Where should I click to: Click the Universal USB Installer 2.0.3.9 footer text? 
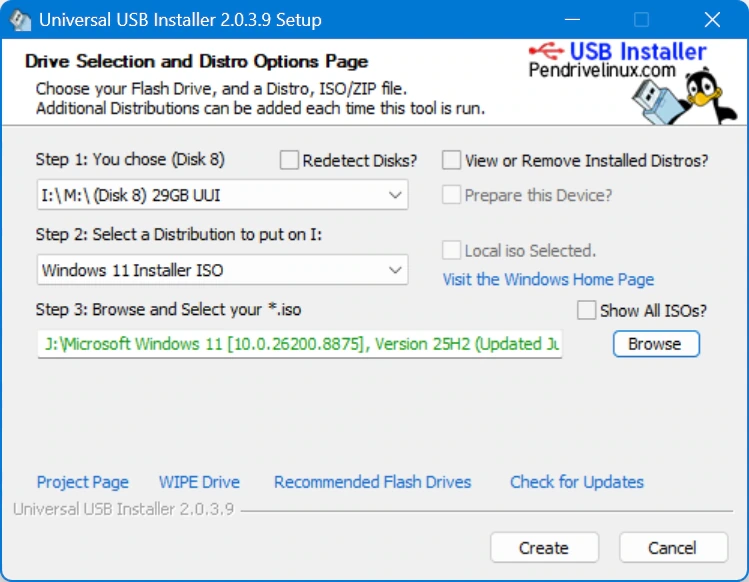click(123, 509)
